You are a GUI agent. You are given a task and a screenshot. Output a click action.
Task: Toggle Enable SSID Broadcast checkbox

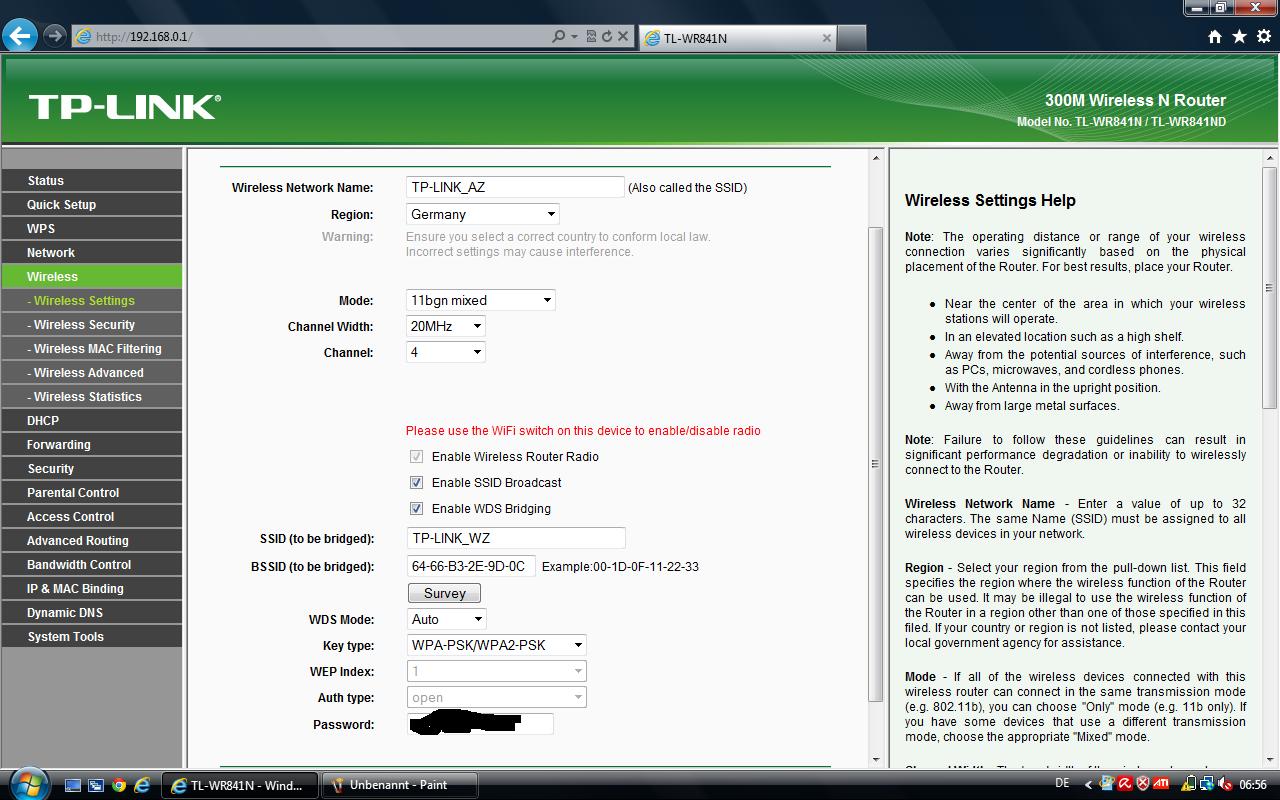pyautogui.click(x=416, y=482)
